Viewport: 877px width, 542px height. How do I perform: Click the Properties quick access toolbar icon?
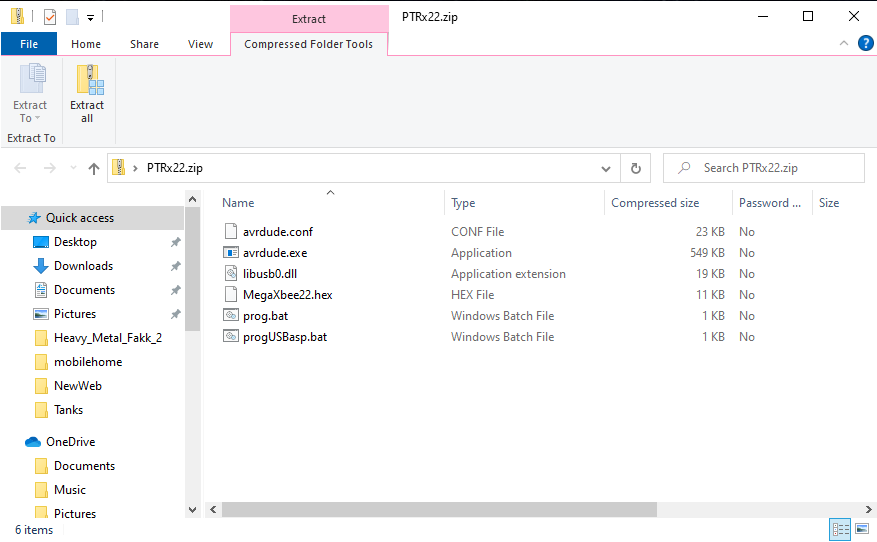pos(50,17)
